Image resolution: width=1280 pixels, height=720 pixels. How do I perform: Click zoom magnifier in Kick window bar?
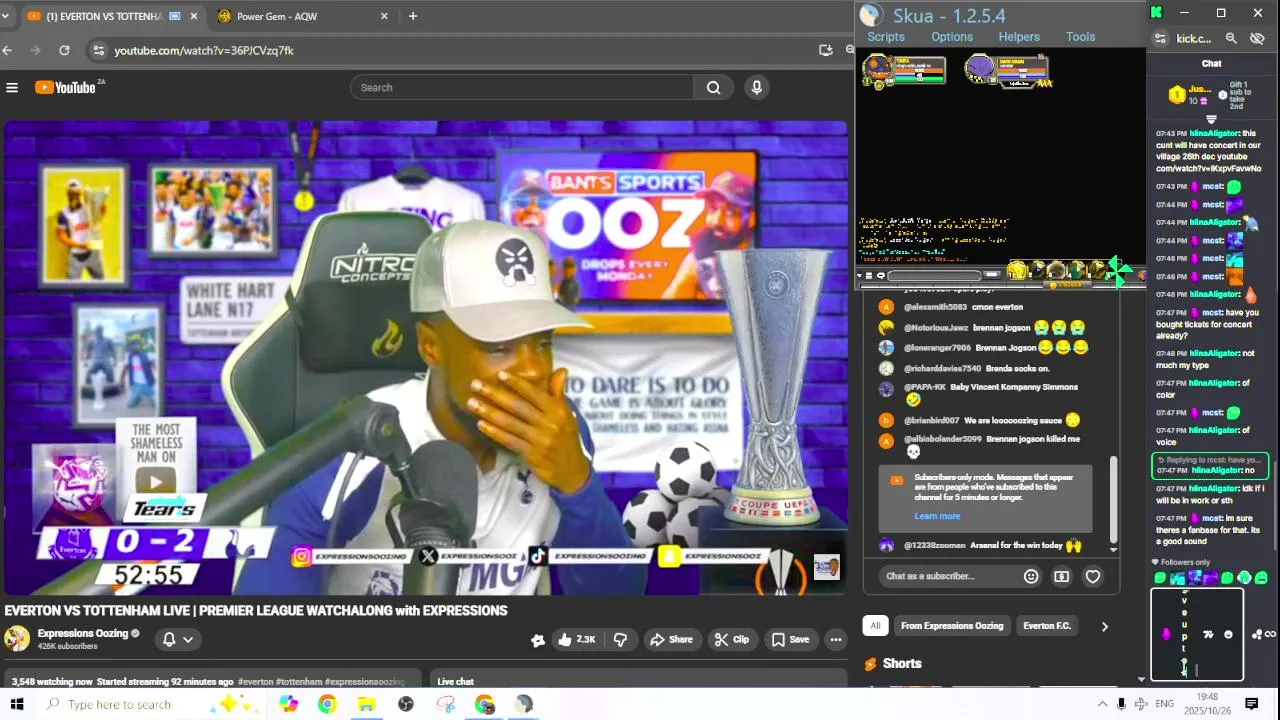pyautogui.click(x=1231, y=39)
